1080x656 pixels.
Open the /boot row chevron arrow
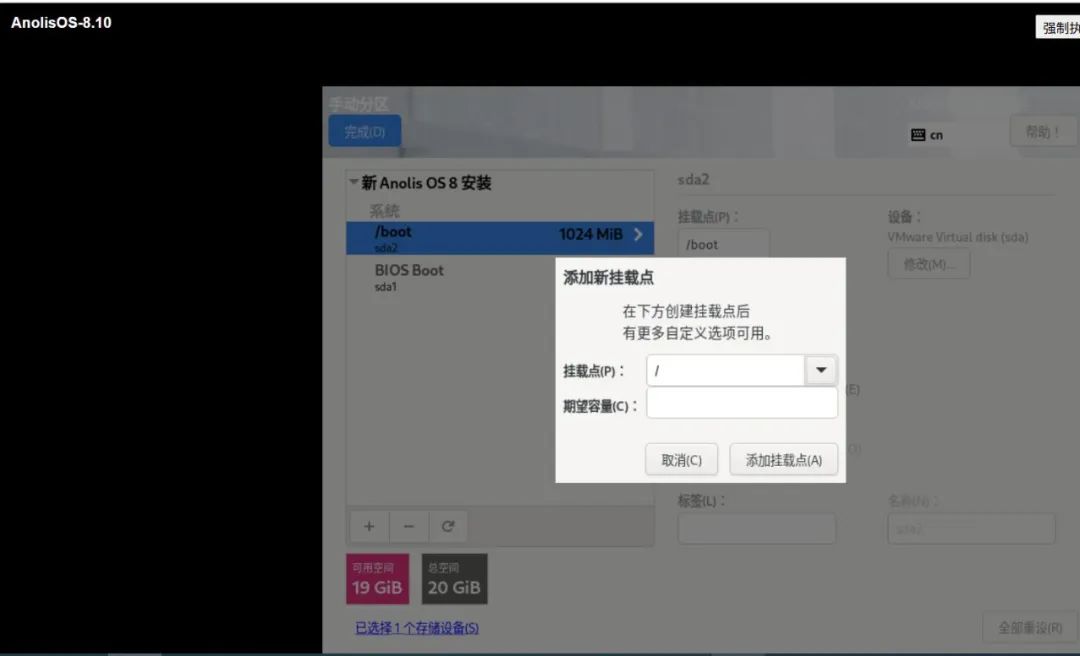(638, 234)
